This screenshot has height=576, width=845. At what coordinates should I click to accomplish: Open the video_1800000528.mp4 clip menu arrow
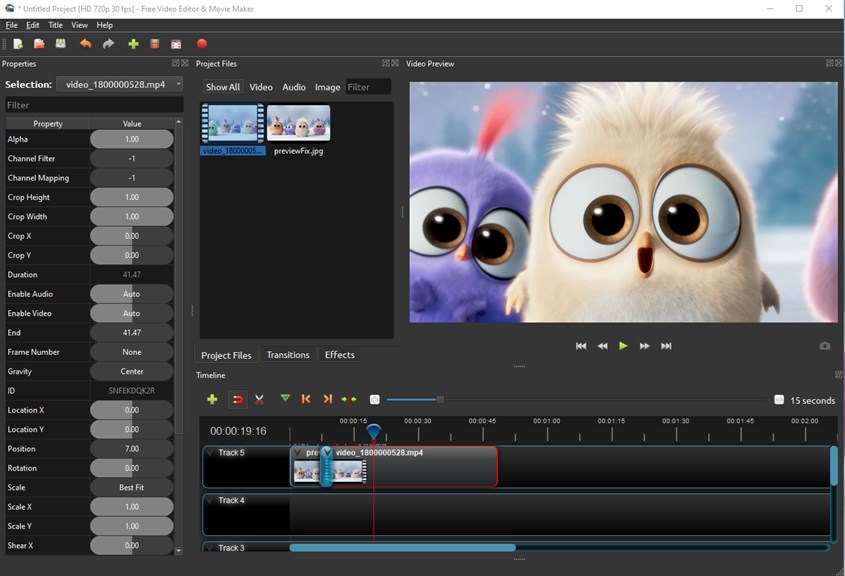[x=327, y=453]
